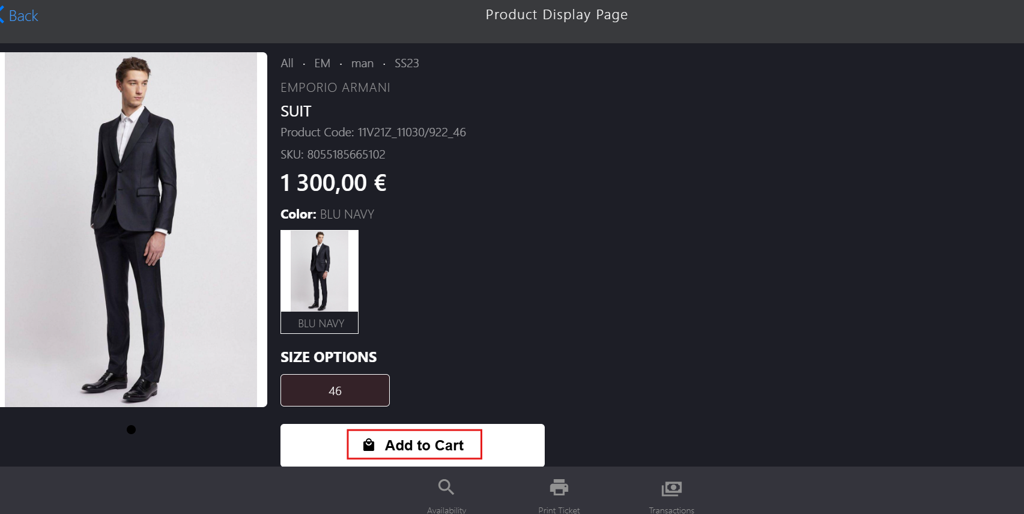Click the large suit product photo
The width and height of the screenshot is (1024, 514).
[x=133, y=229]
